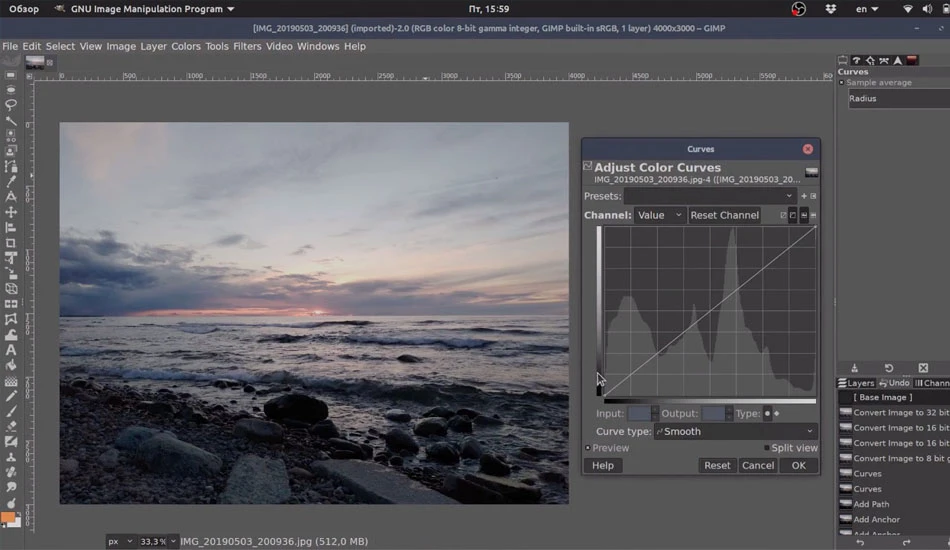Viewport: 950px width, 550px height.
Task: Open the Colors menu
Action: click(x=185, y=47)
